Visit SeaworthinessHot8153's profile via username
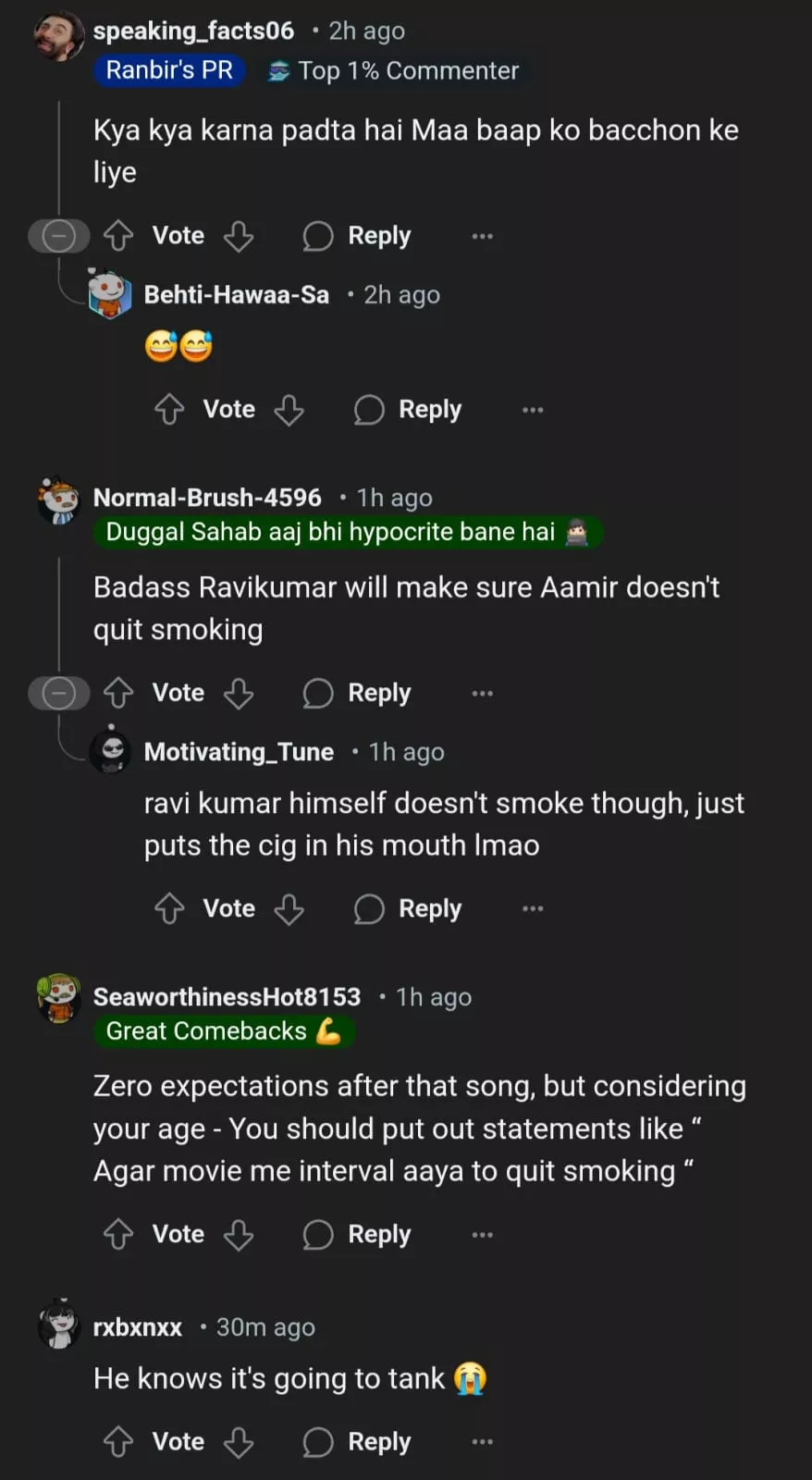Viewport: 812px width, 1480px height. click(227, 996)
